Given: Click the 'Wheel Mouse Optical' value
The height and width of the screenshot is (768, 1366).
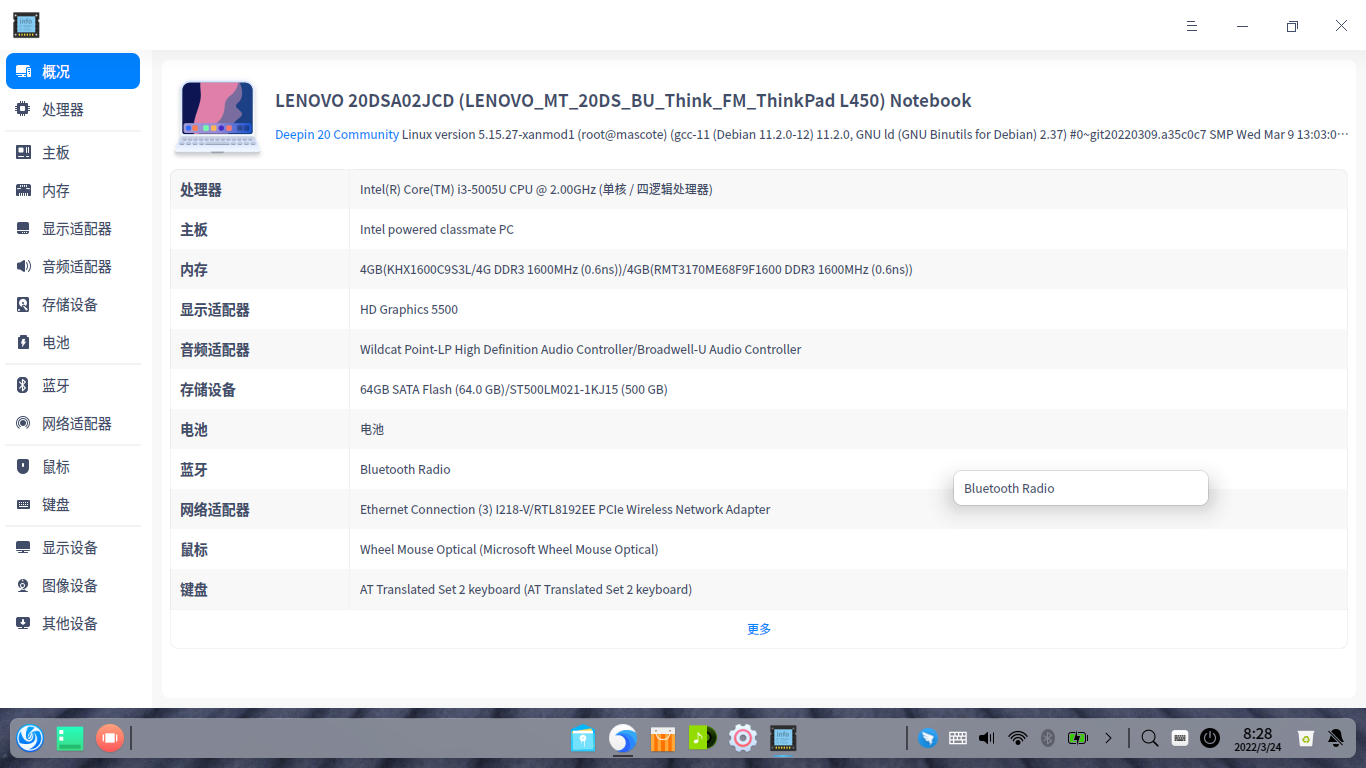Looking at the screenshot, I should (509, 549).
